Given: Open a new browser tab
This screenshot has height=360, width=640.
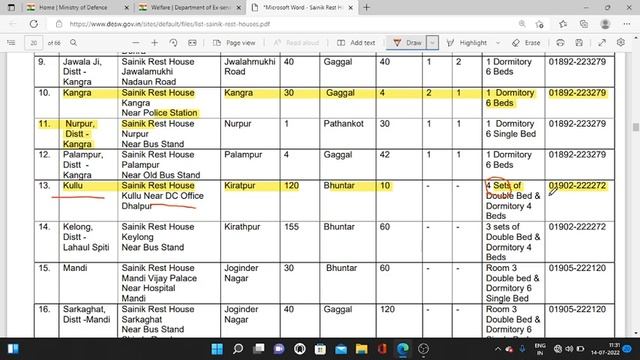Looking at the screenshot, I should coord(367,7).
